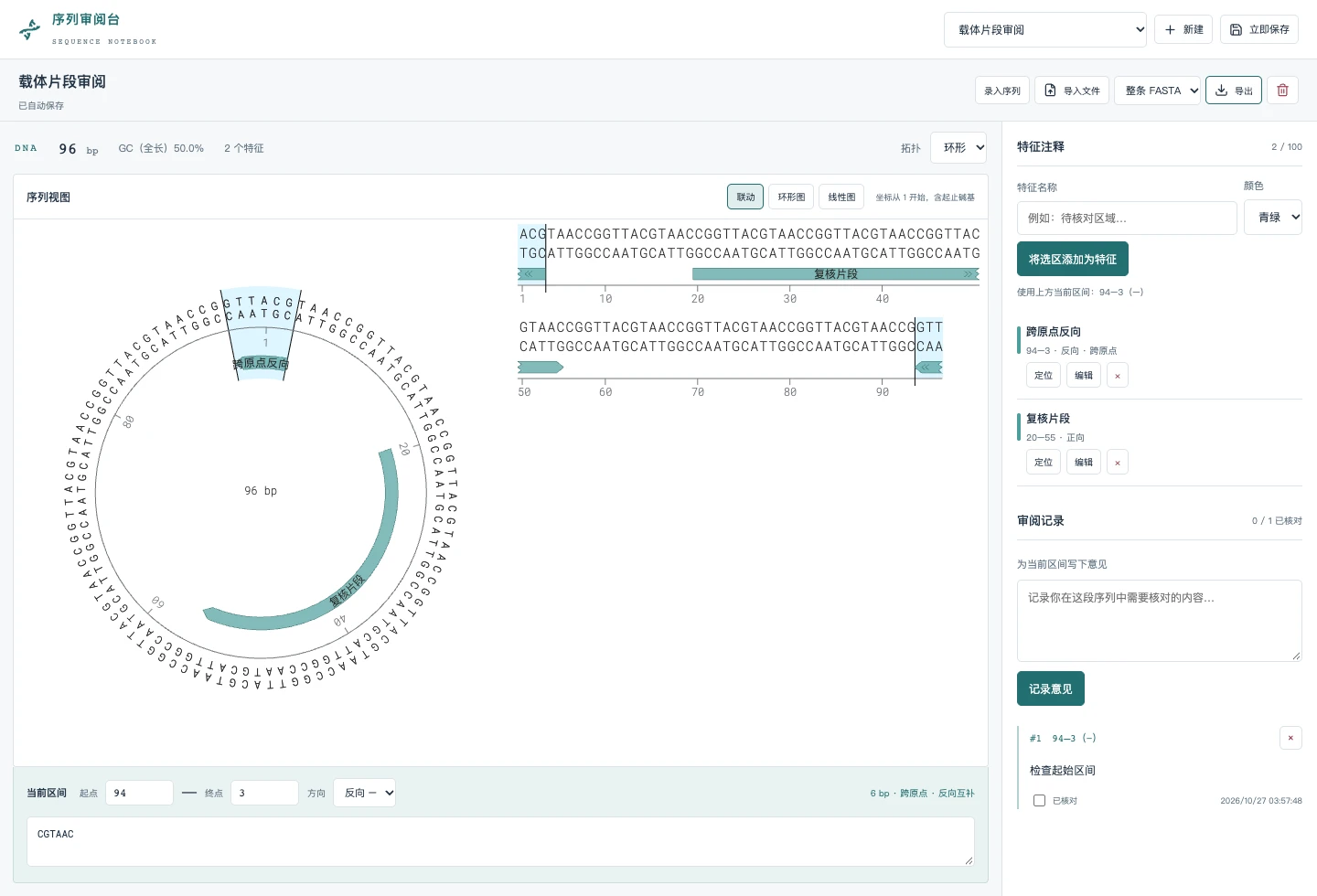Open the 方向 反向 direction dropdown
This screenshot has height=896, width=1317.
point(364,793)
